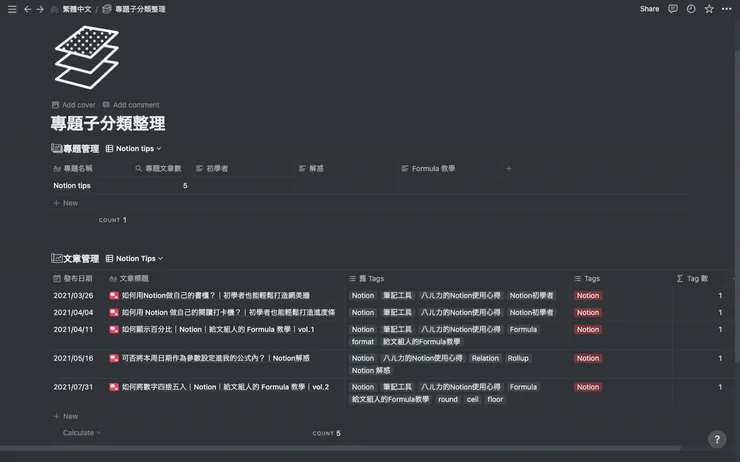Favorite this page with the star
The image size is (740, 462).
pyautogui.click(x=709, y=9)
